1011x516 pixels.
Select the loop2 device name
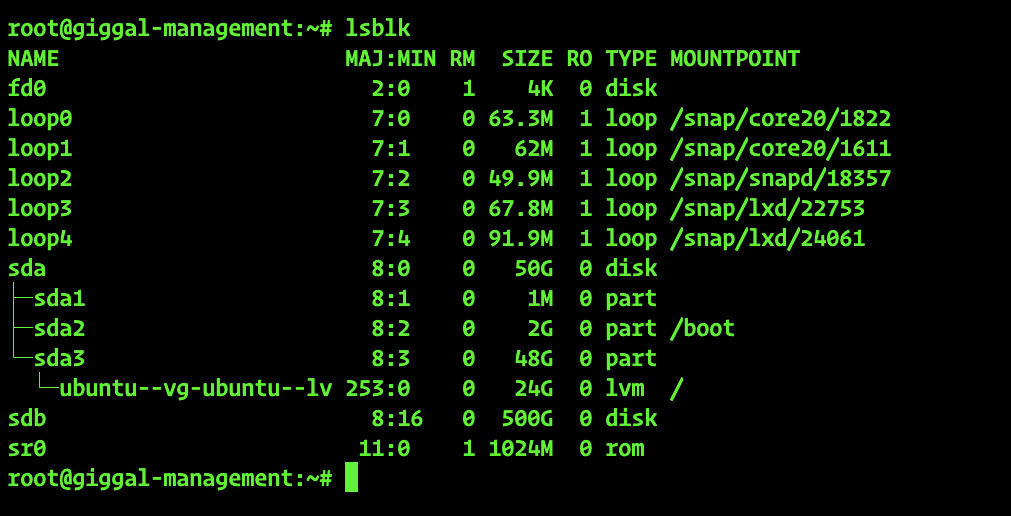[39, 179]
